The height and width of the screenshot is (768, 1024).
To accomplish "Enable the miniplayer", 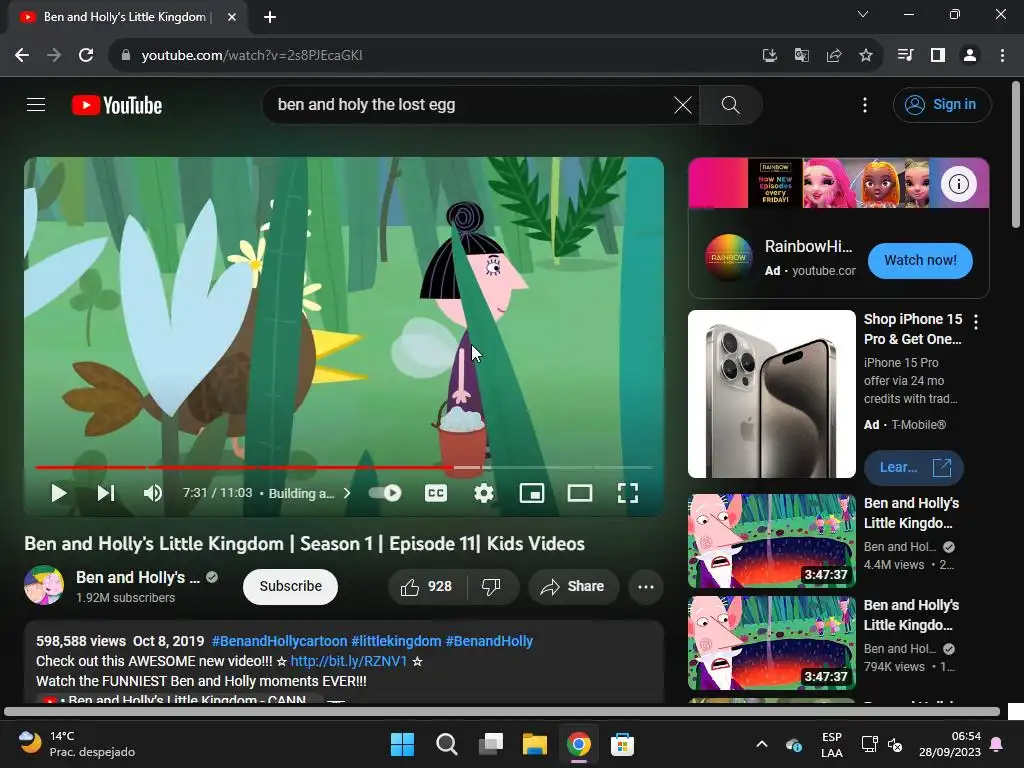I will coord(532,493).
